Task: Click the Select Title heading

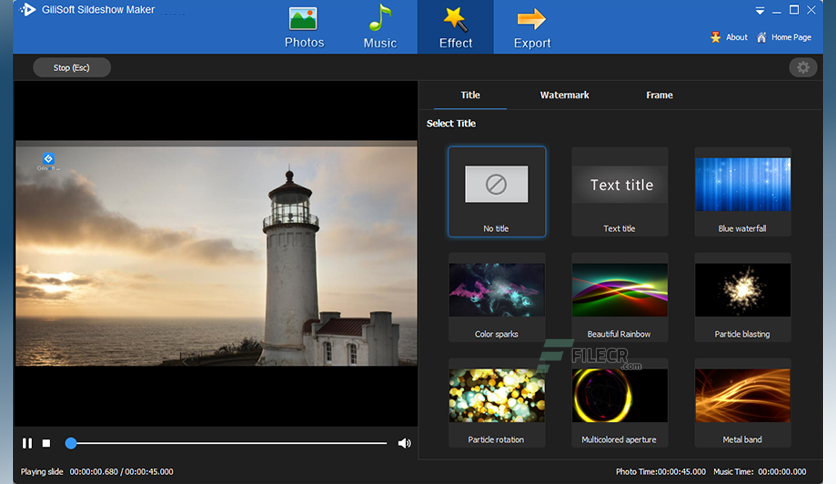Action: (x=451, y=123)
